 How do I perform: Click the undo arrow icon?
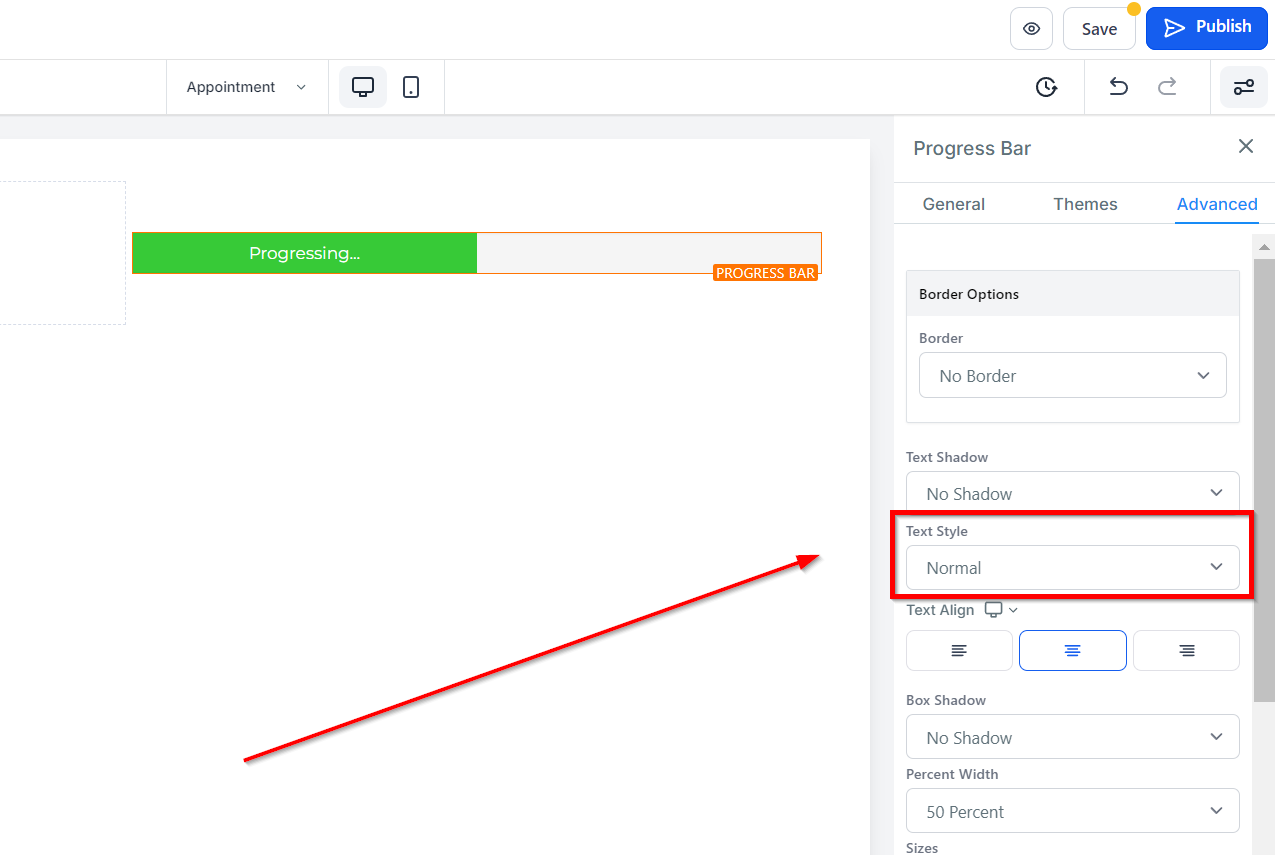pos(1118,87)
